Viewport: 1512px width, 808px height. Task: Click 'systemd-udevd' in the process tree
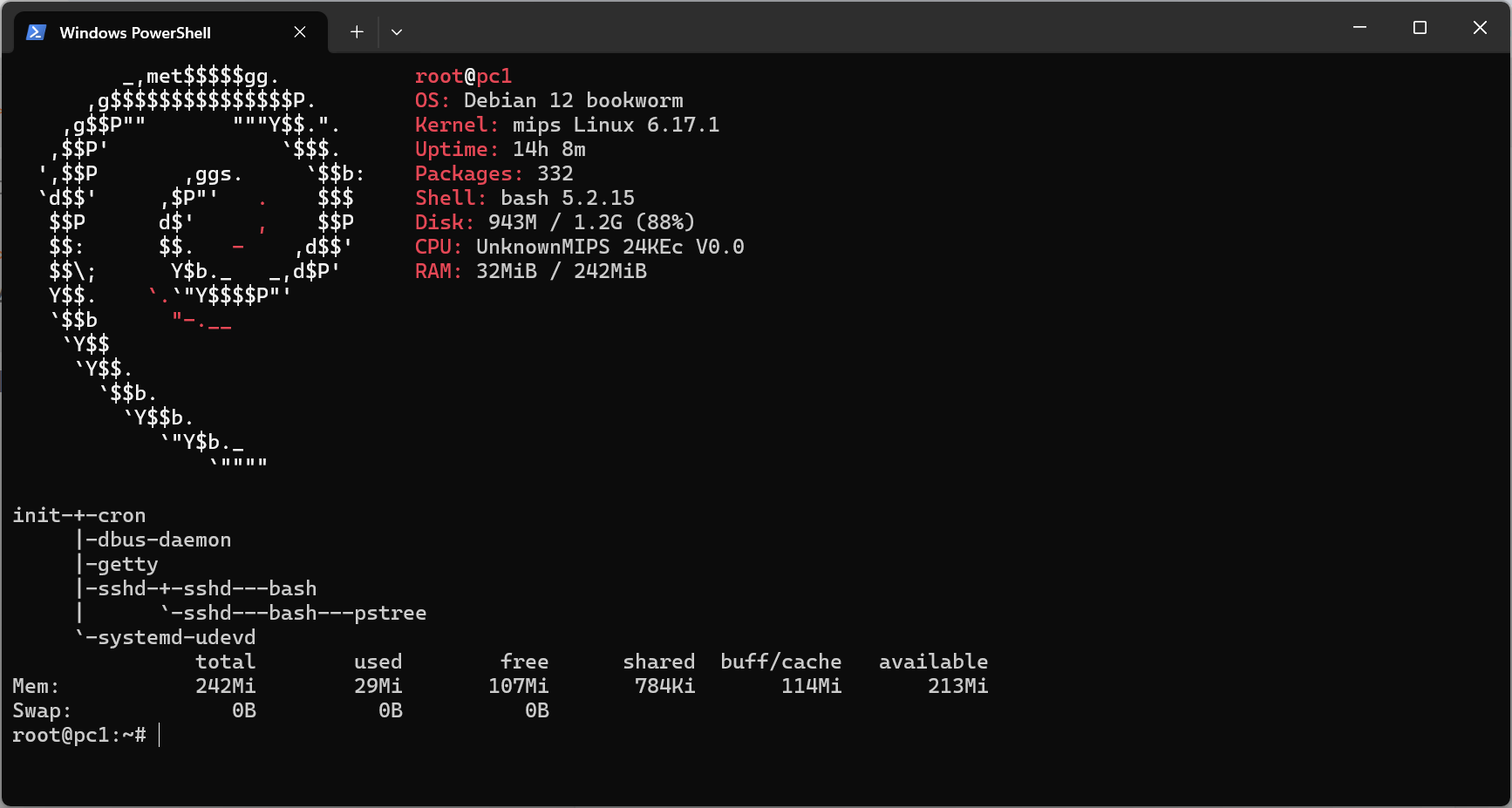coord(177,637)
